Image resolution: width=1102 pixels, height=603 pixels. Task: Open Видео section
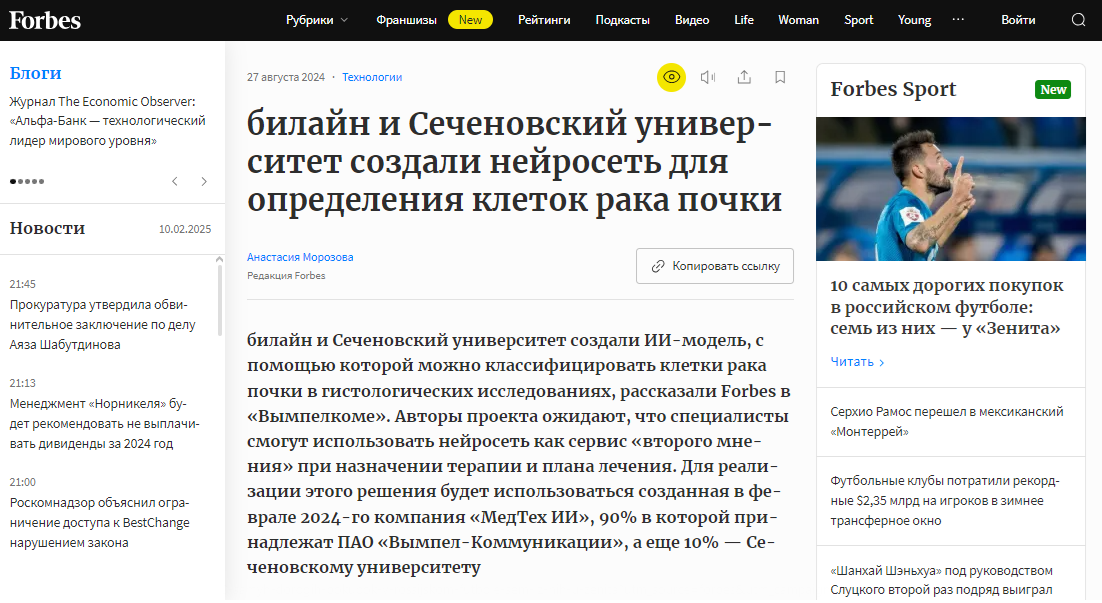(x=692, y=20)
